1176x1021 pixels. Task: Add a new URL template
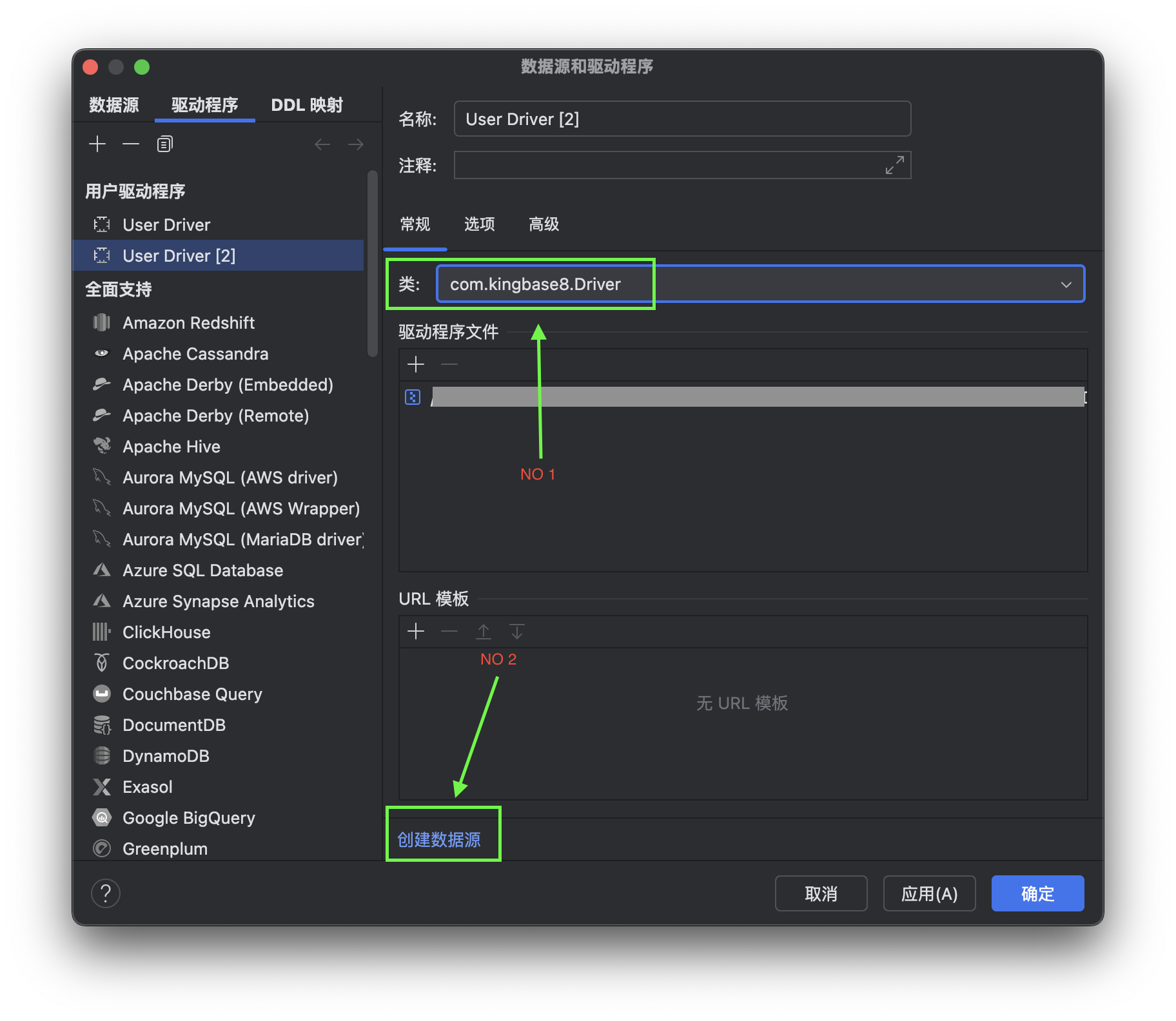point(416,631)
